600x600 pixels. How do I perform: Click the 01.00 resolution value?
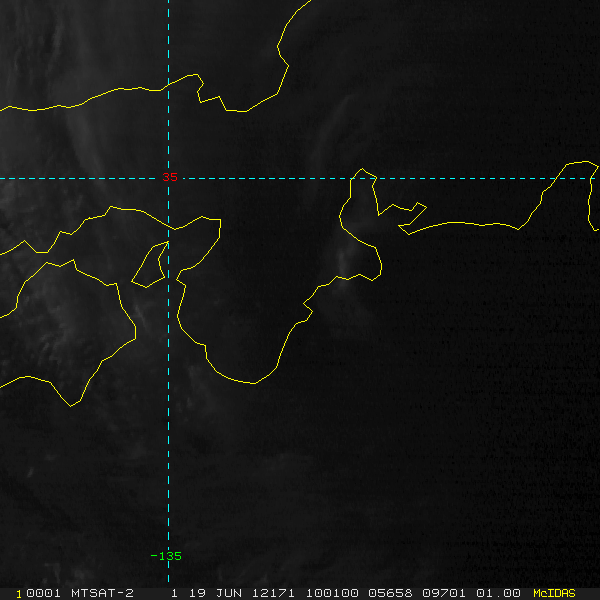click(498, 593)
